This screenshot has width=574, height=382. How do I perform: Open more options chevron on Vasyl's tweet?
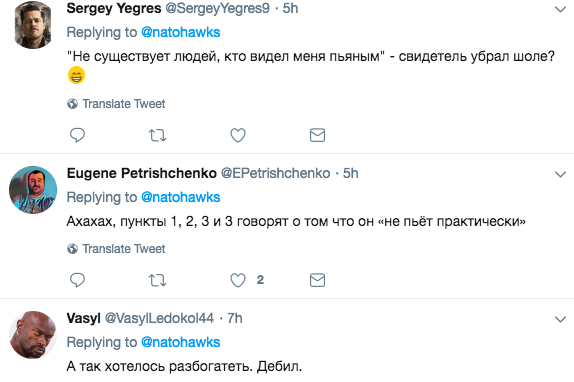[x=560, y=319]
